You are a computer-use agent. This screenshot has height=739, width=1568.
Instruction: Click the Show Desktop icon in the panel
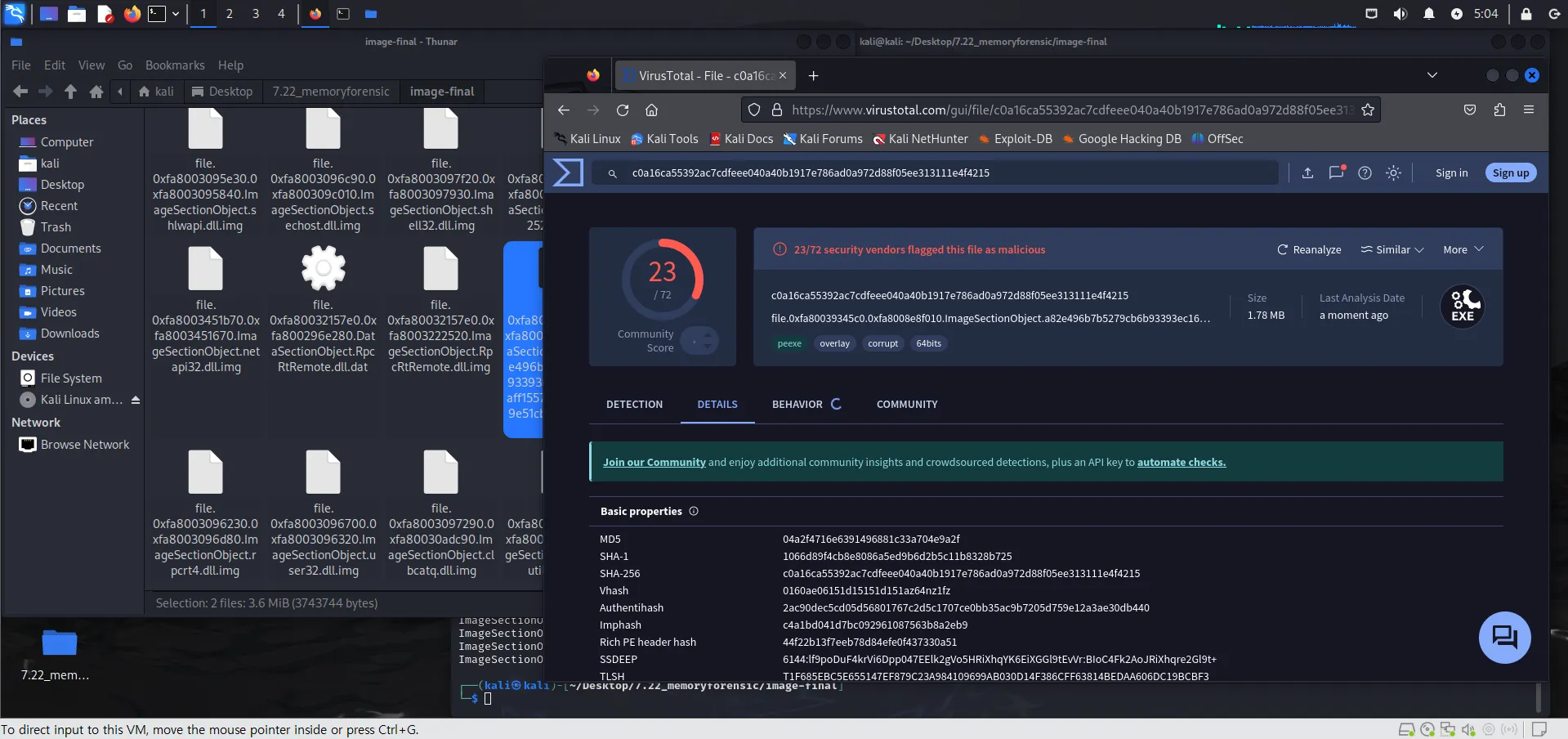click(x=49, y=14)
